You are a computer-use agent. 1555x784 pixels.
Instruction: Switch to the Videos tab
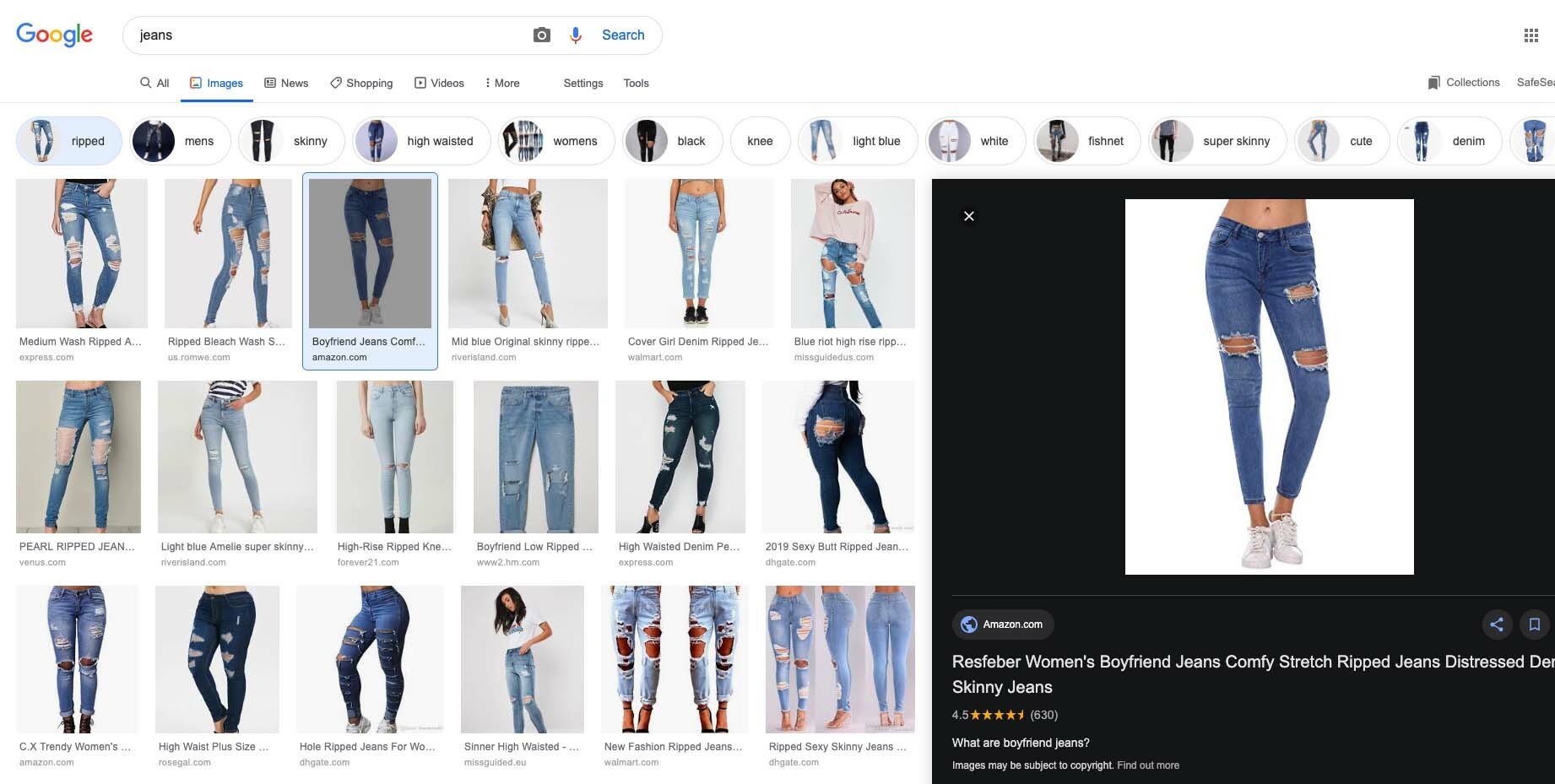click(439, 83)
